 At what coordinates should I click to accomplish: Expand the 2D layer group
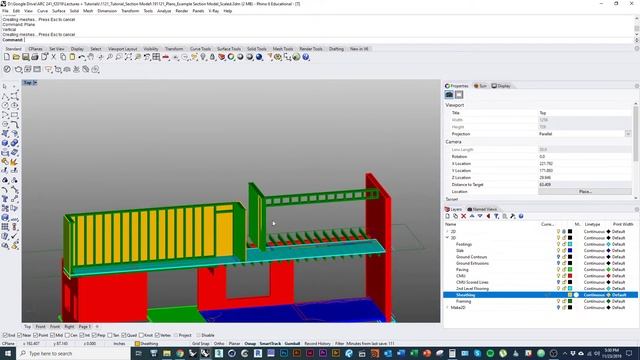(x=447, y=231)
